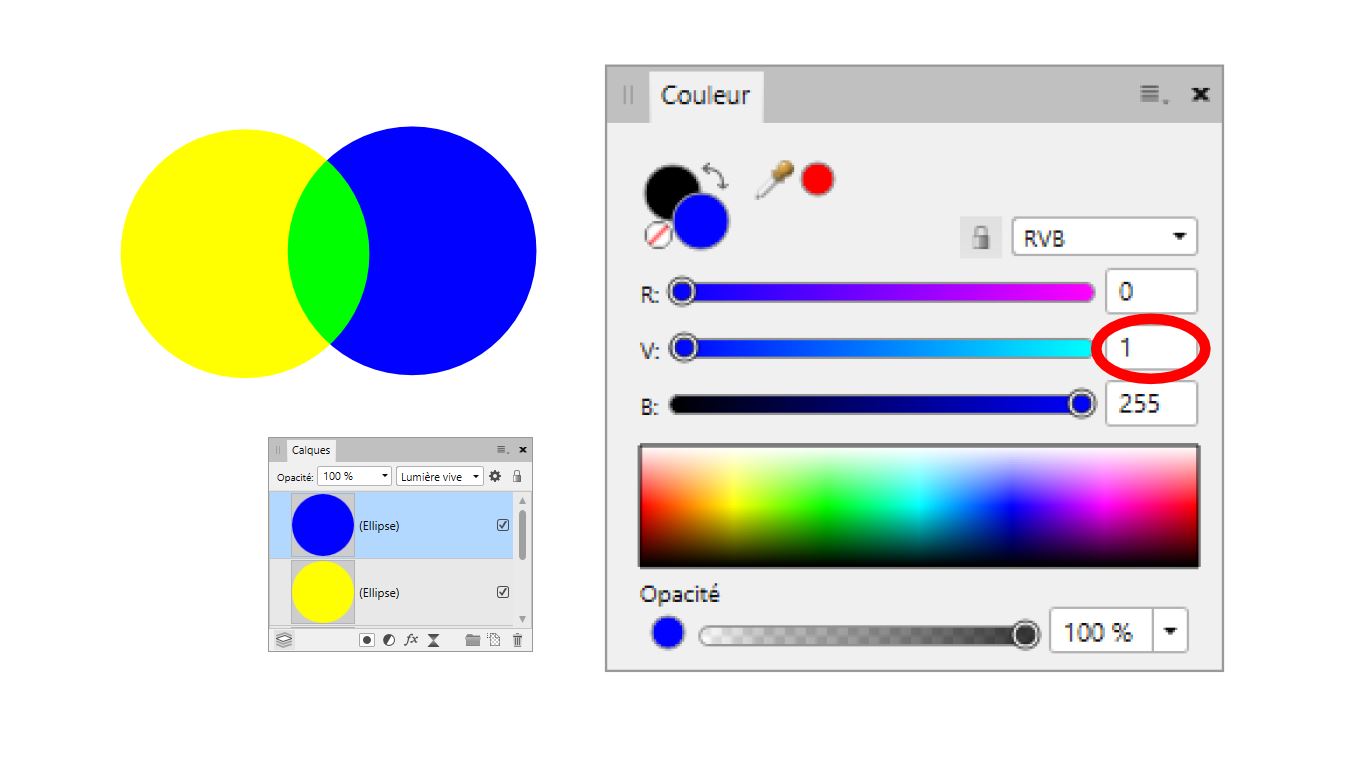
Task: Click the Couleur opacity 100 % field
Action: pos(1101,632)
